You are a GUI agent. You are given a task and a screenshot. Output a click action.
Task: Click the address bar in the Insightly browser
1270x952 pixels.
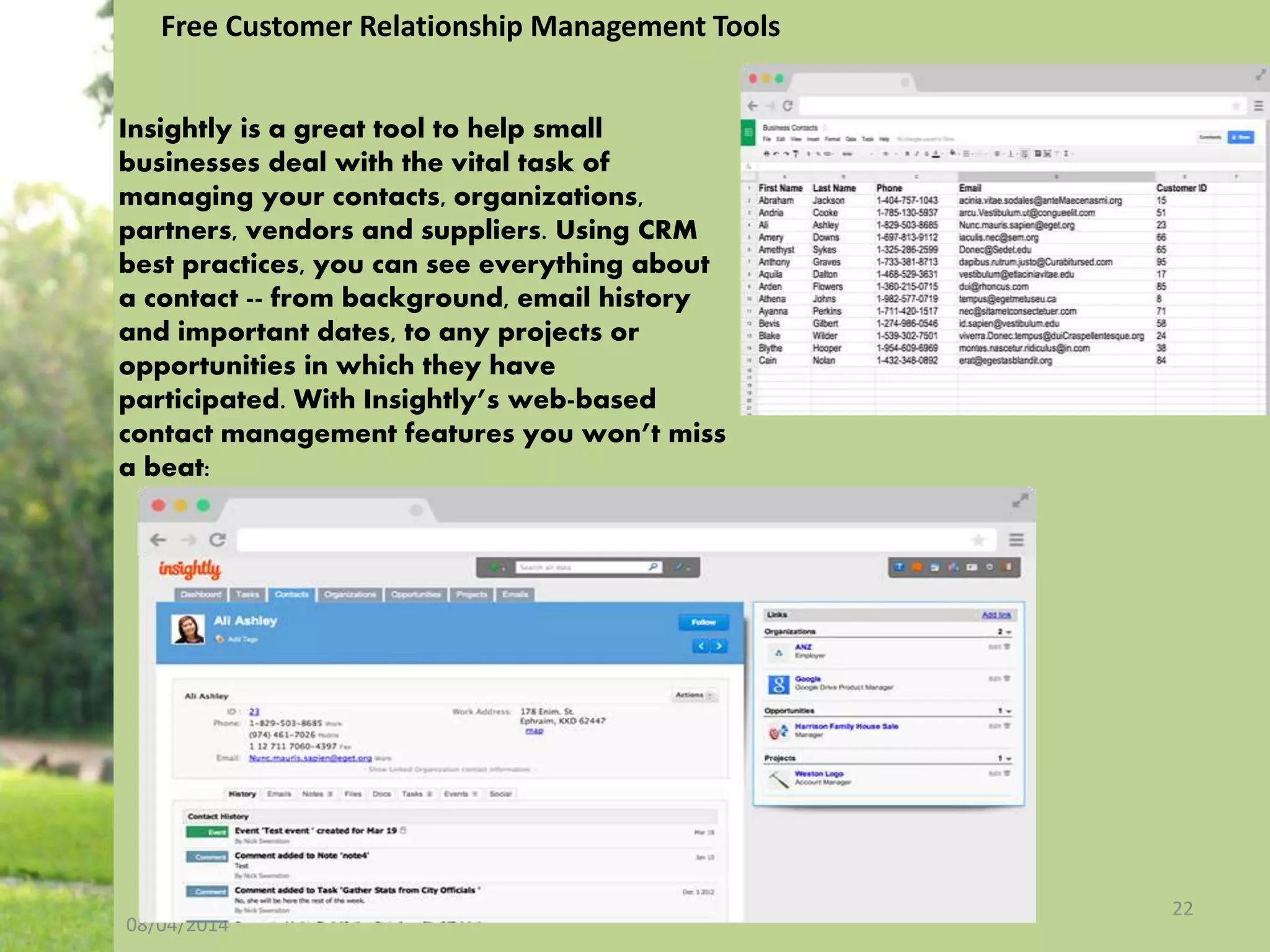point(617,540)
